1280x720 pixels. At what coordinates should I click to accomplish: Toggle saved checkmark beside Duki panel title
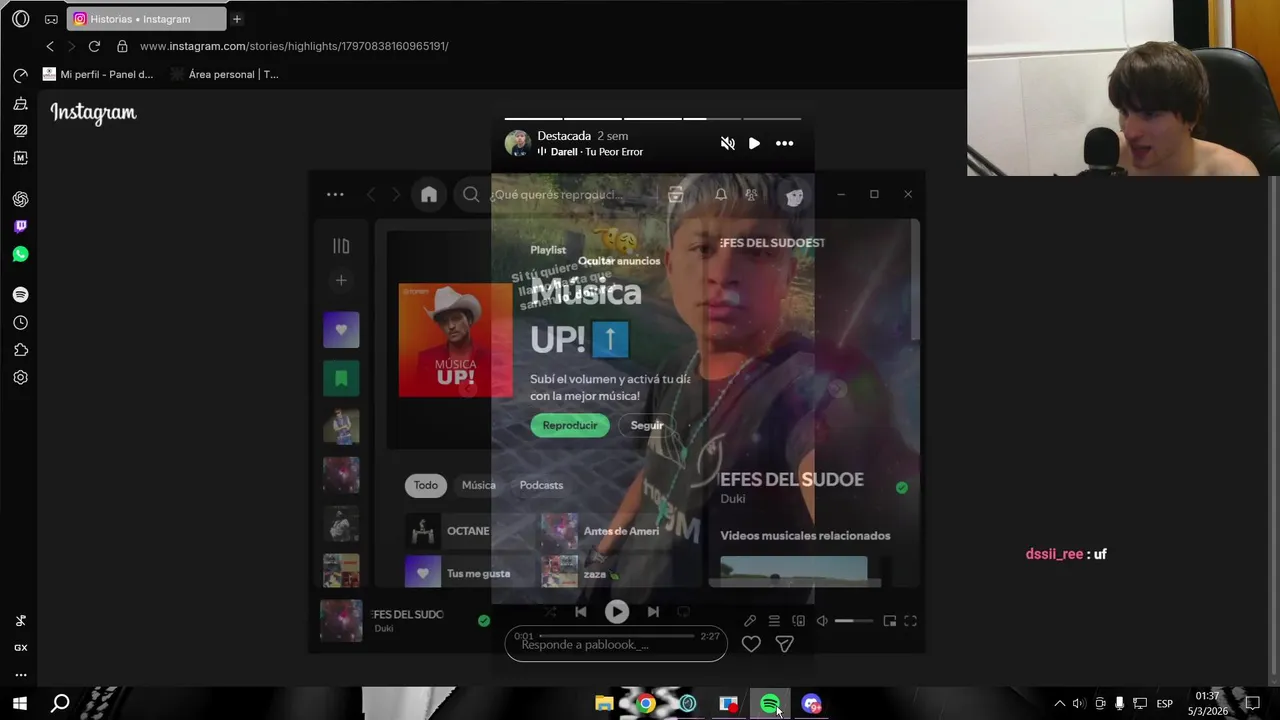(902, 488)
